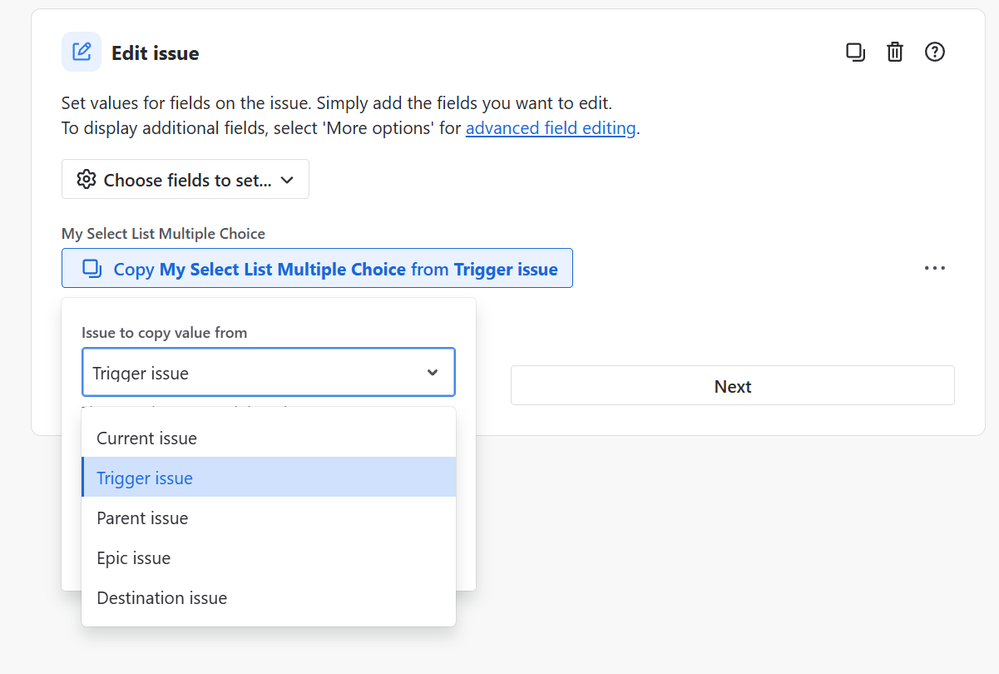Viewport: 999px width, 674px height.
Task: Open the Issue to copy value from selector
Action: [x=267, y=371]
